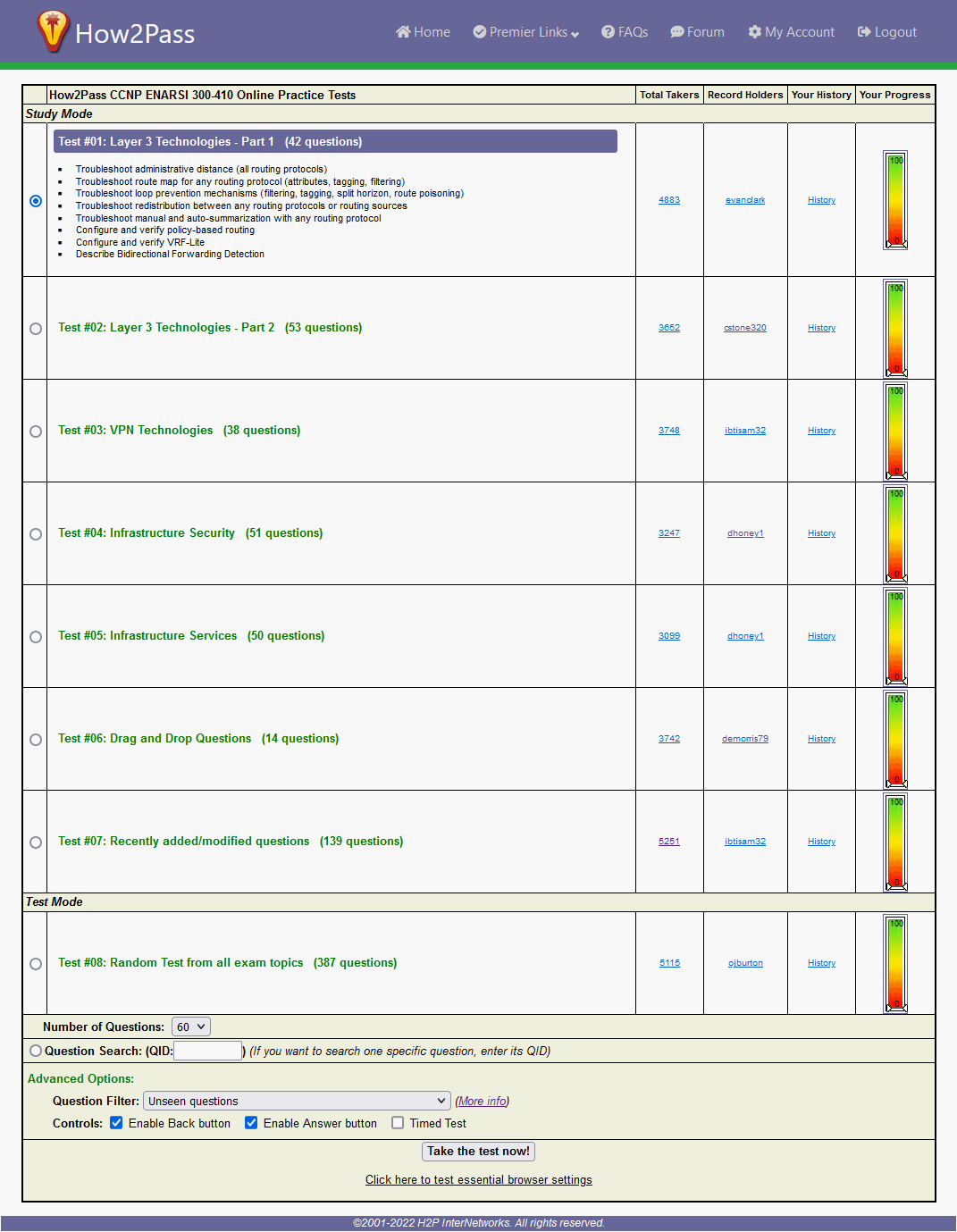Open History for Test #01

[x=821, y=200]
